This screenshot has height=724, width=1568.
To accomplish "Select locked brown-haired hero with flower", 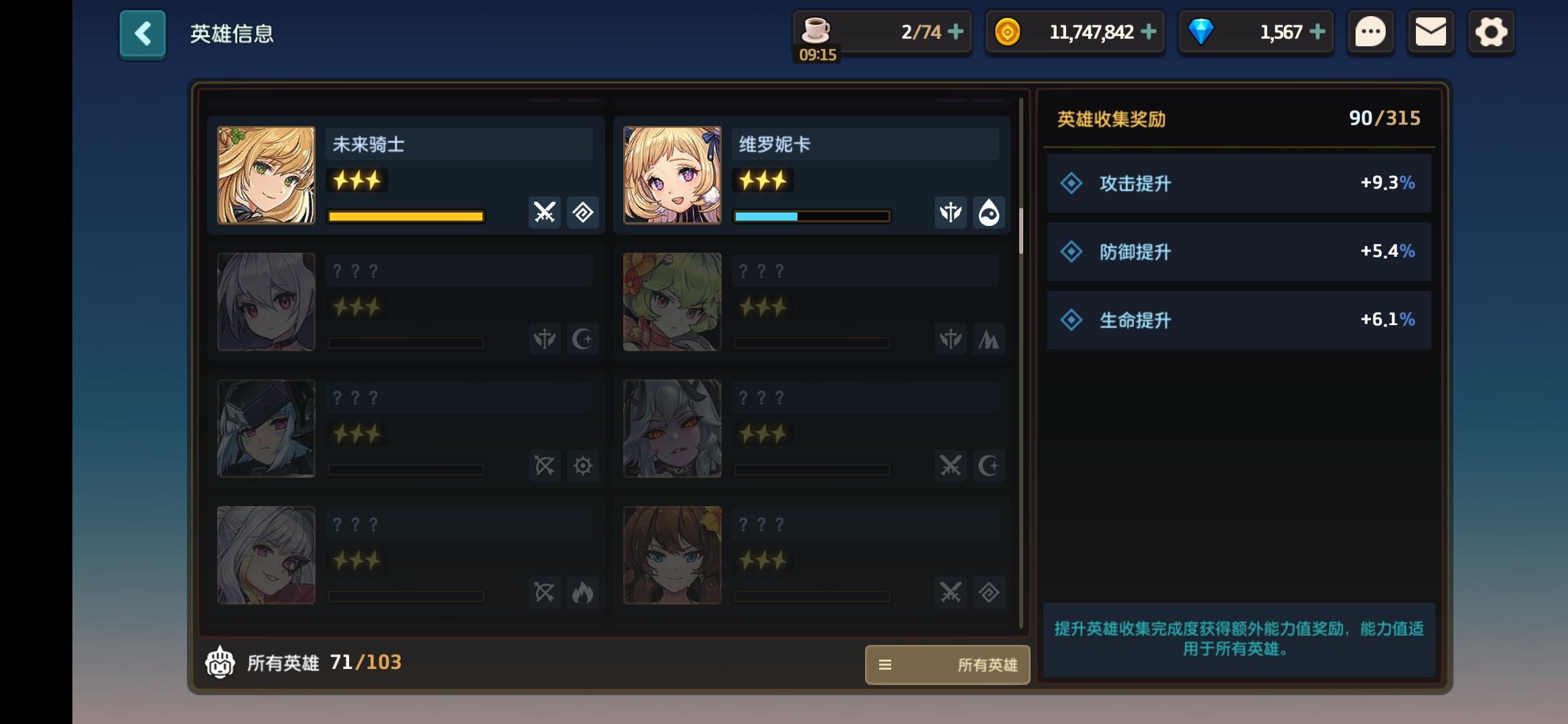I will pyautogui.click(x=672, y=555).
